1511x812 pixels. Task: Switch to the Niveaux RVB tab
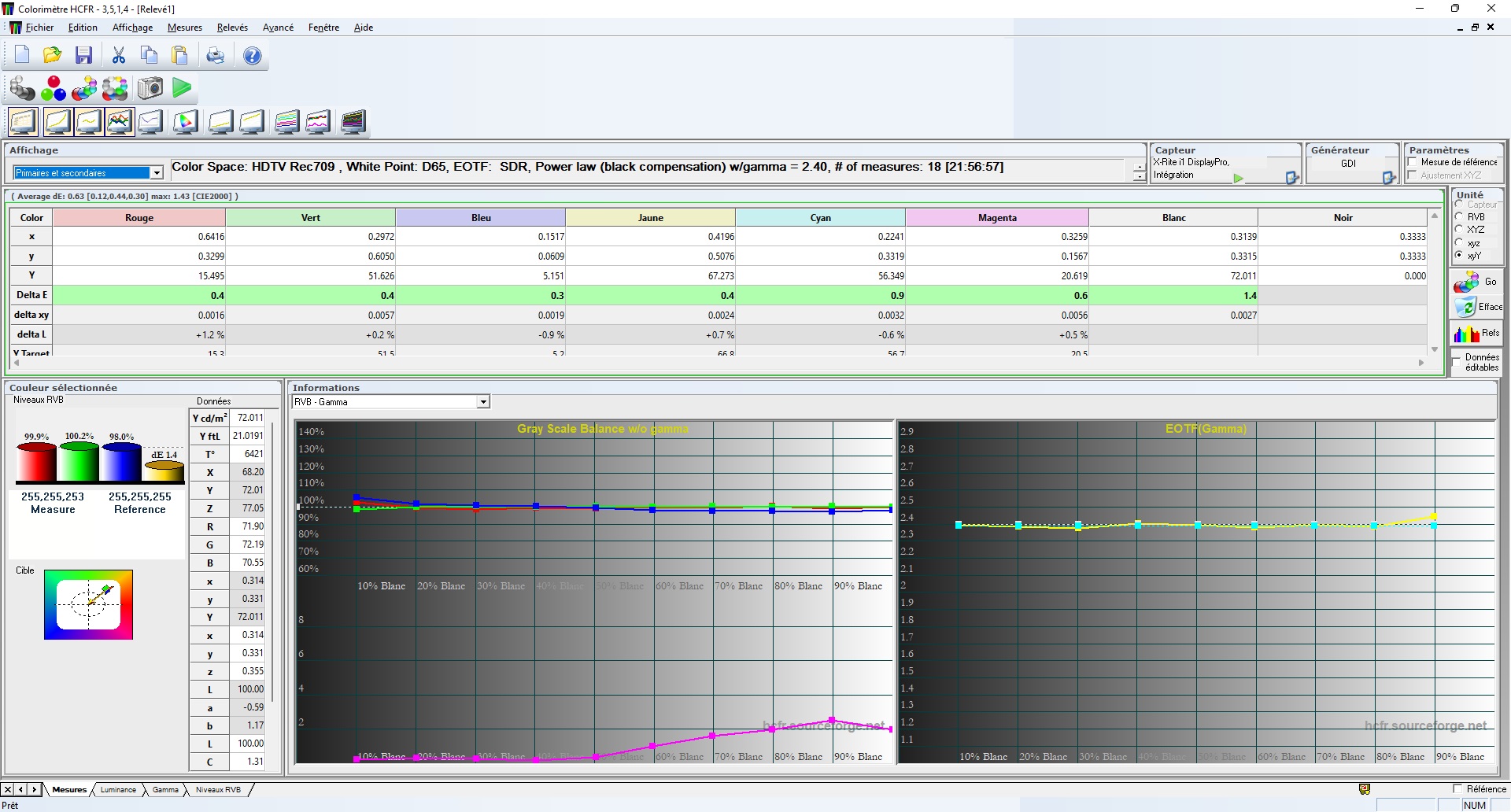(218, 790)
